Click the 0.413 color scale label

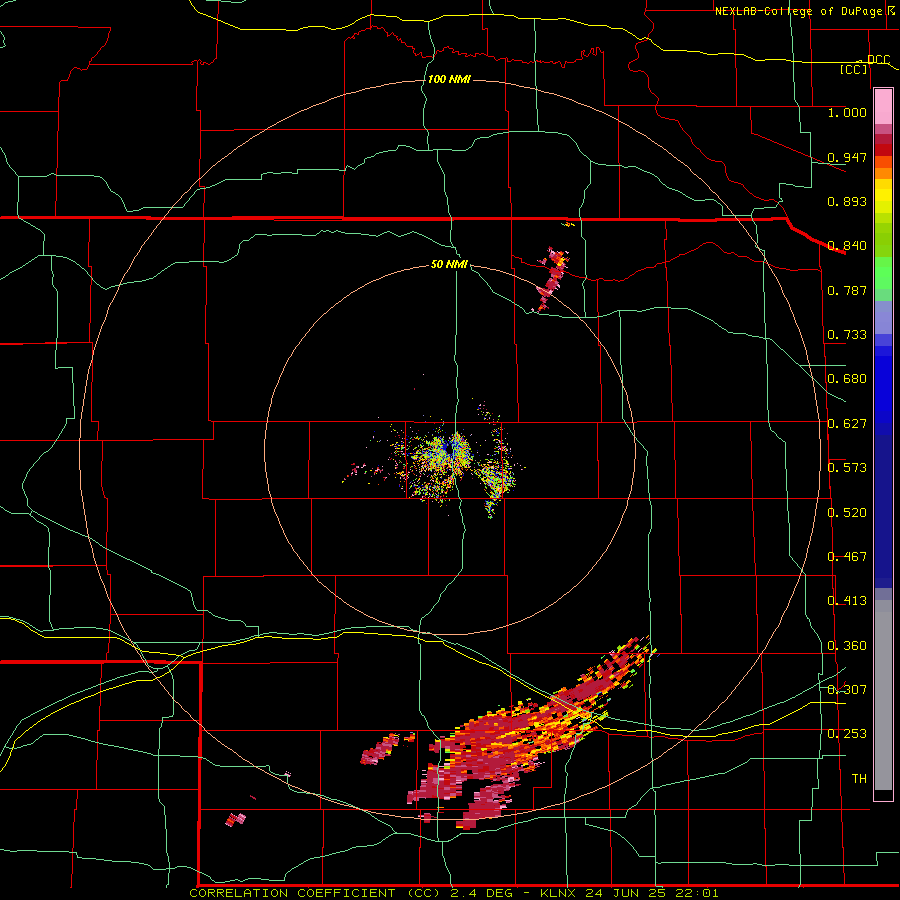pos(847,601)
